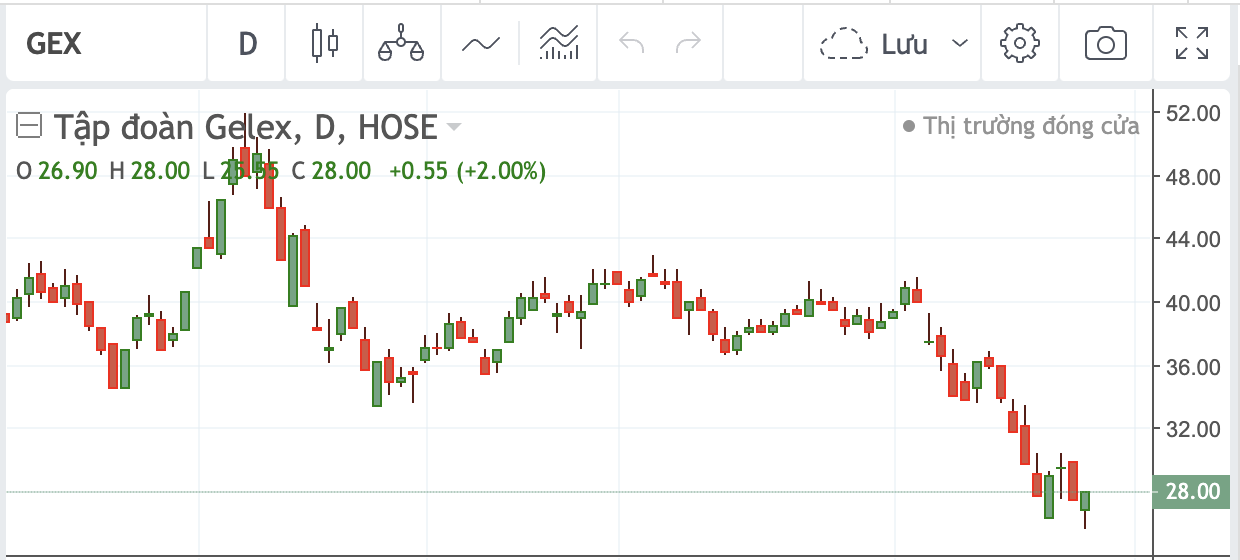Take a chart snapshot with camera
The image size is (1240, 560).
click(x=1106, y=44)
